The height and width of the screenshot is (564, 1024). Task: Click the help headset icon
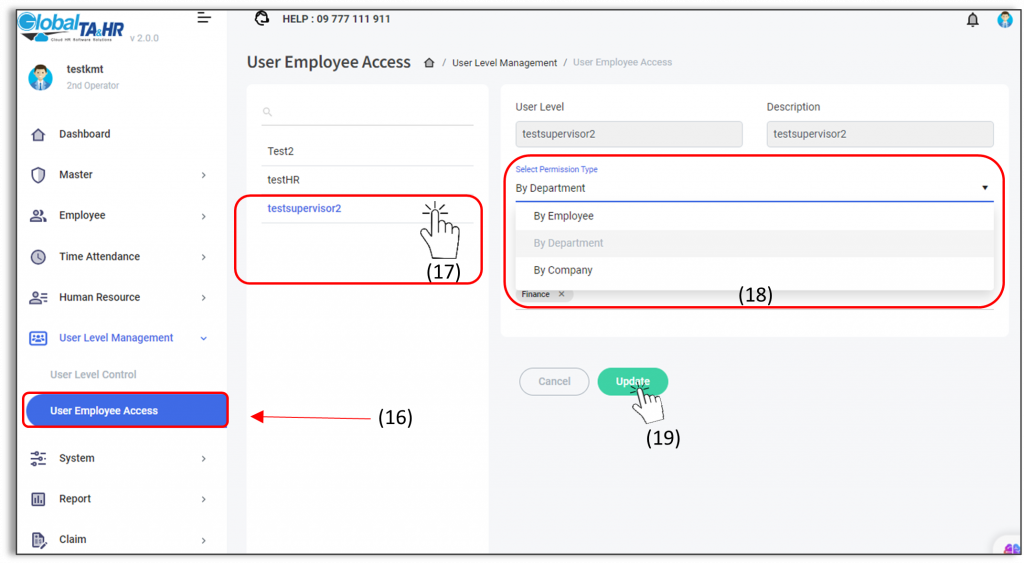263,19
